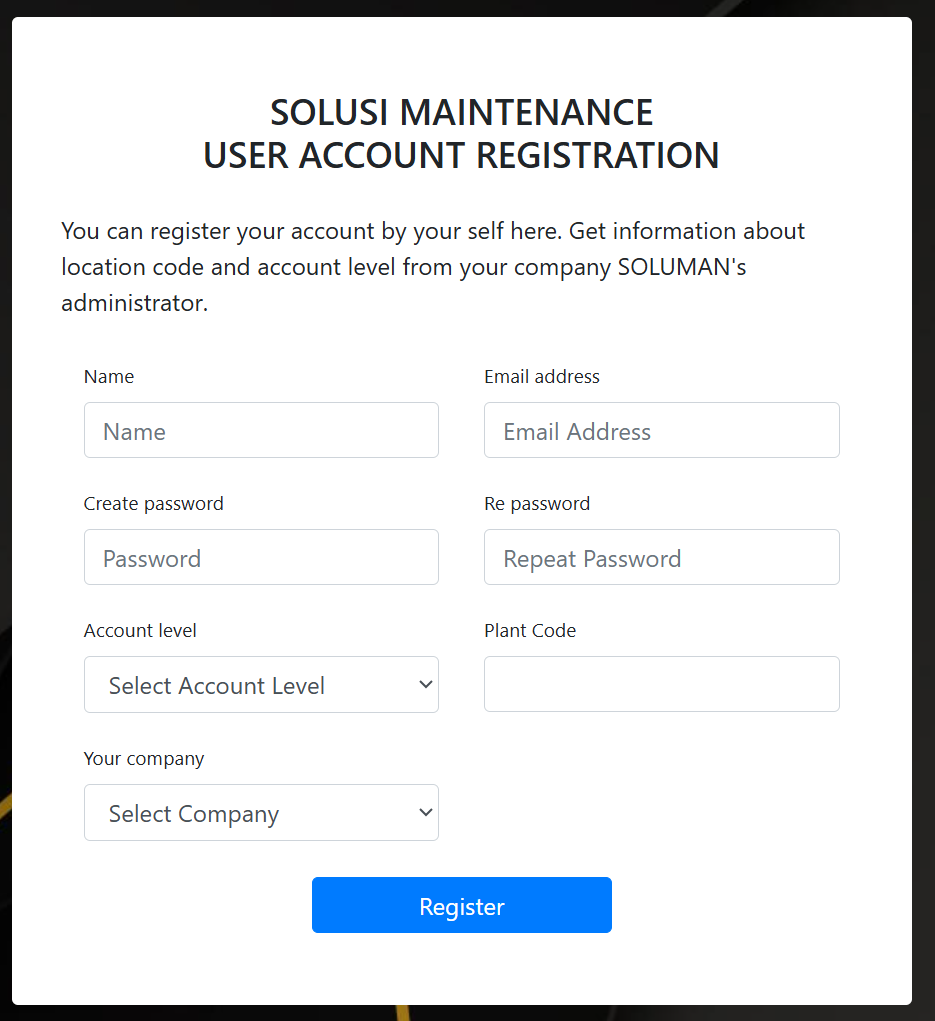The image size is (935, 1021).
Task: Focus the Email Address text box
Action: (661, 431)
